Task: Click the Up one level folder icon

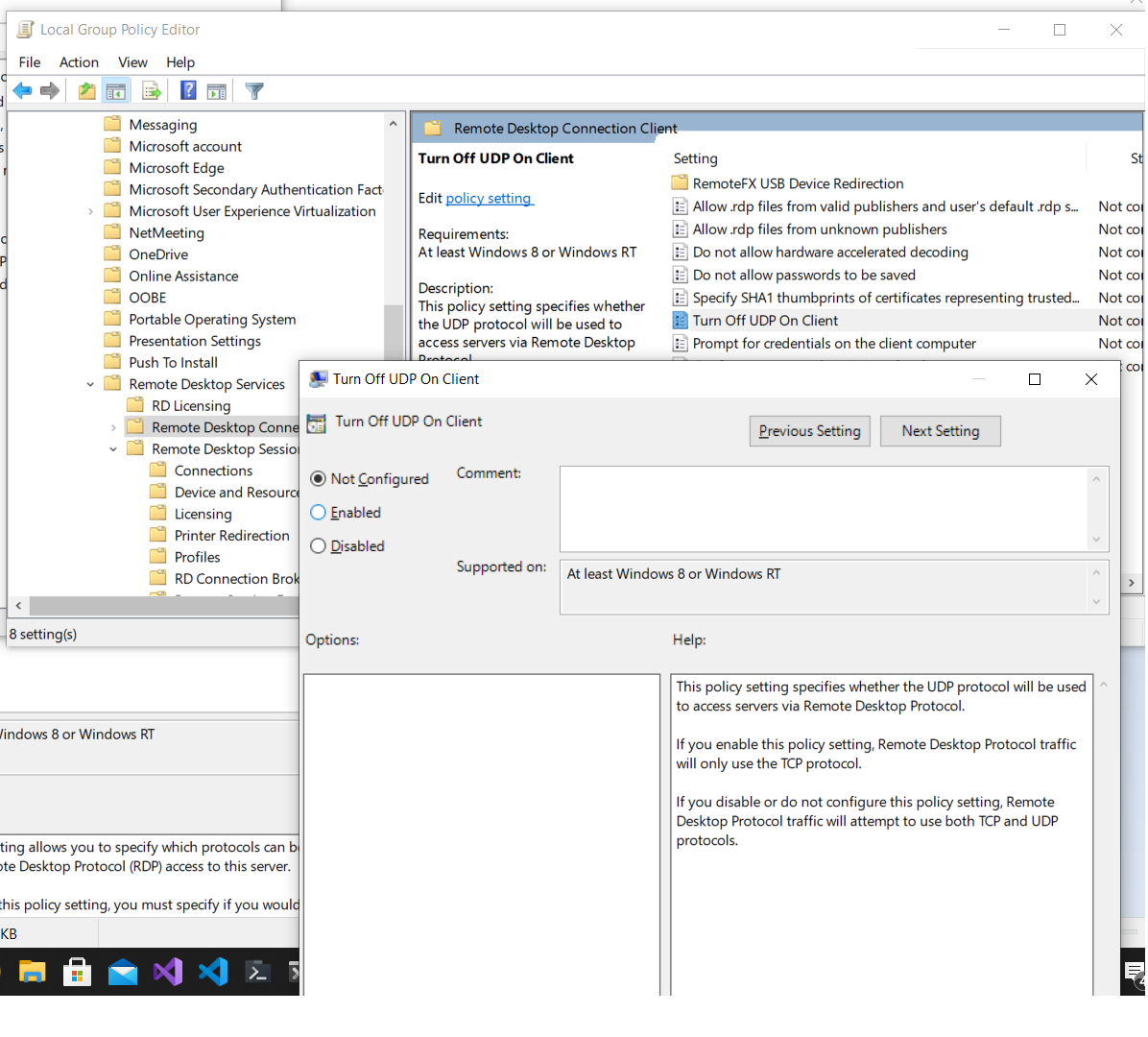Action: pos(87,91)
